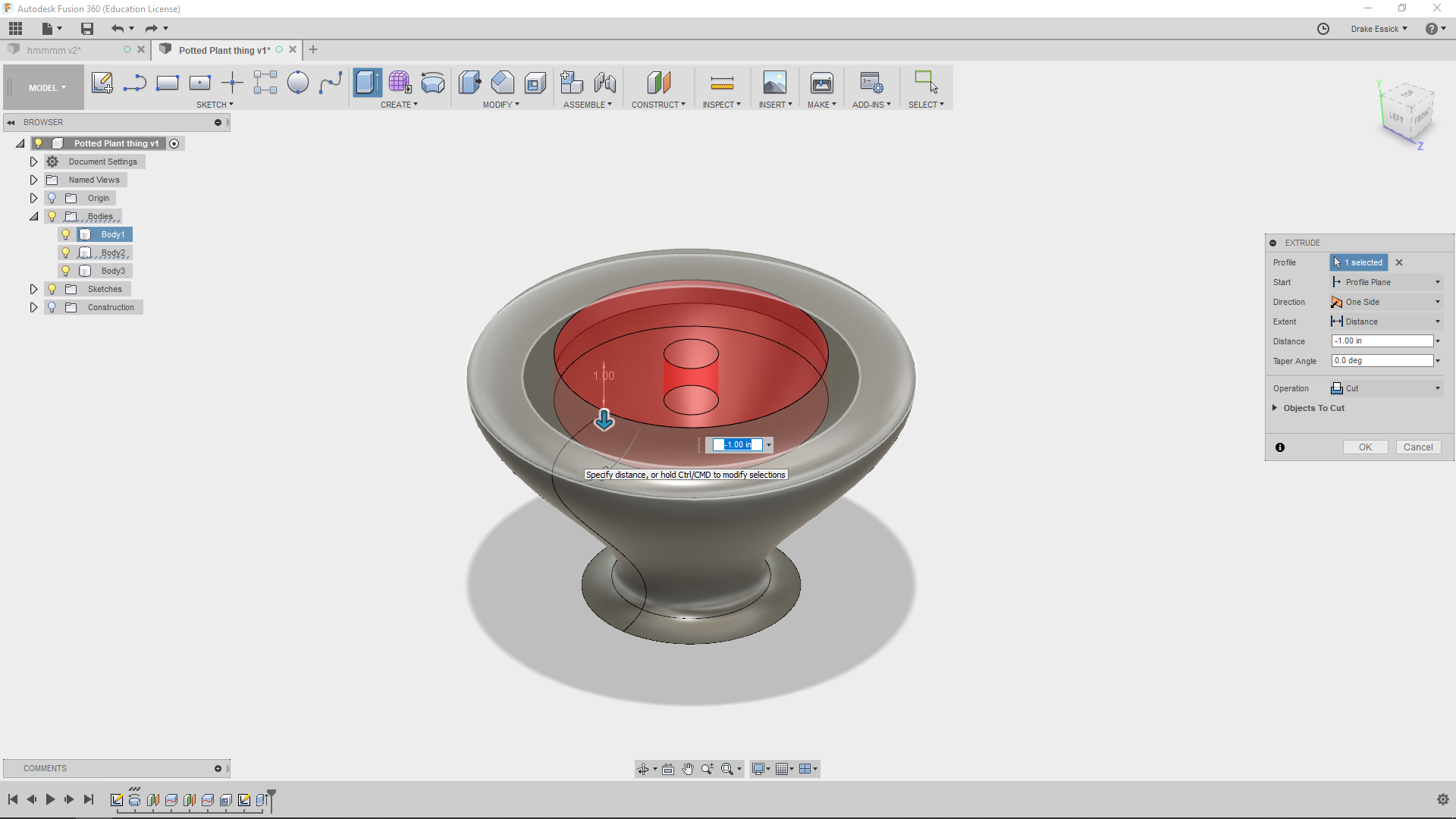Expand the Named Views node
This screenshot has width=1456, height=819.
pyautogui.click(x=34, y=180)
